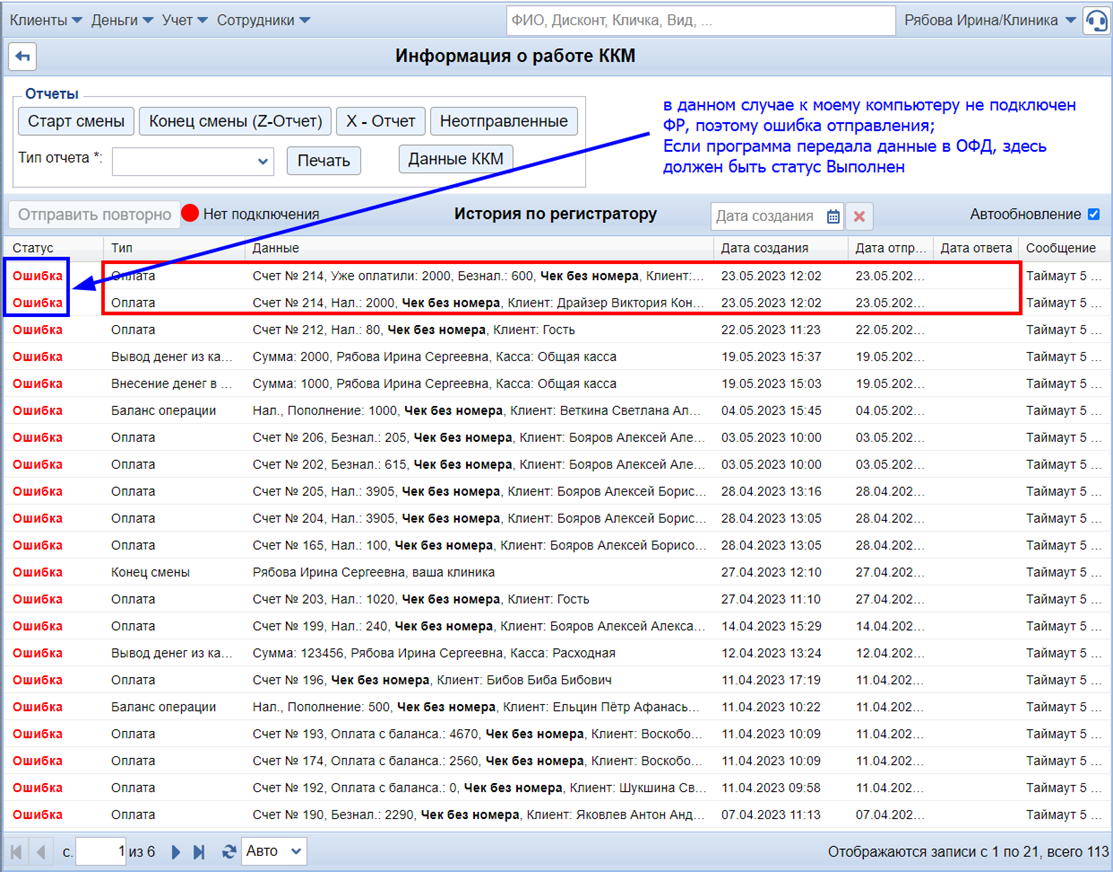Screen dimensions: 1113x872
Task: Clear date filter with red X
Action: click(x=859, y=216)
